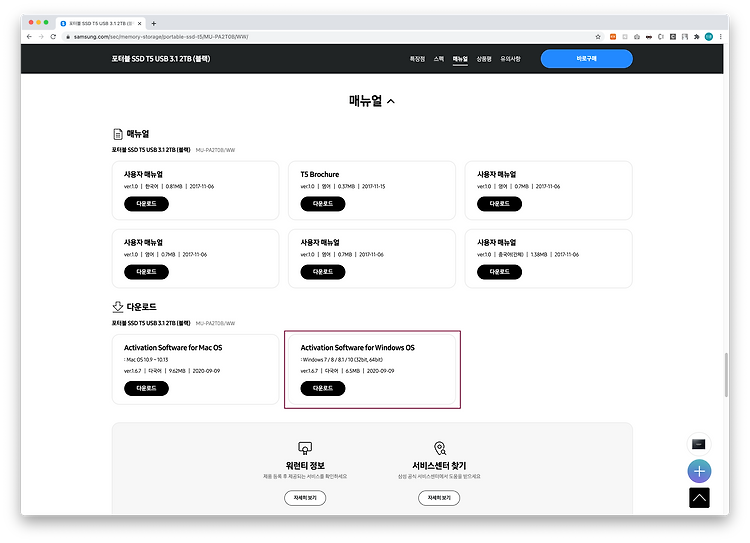The height and width of the screenshot is (543, 750).
Task: Open the Chrome profile avatar
Action: tap(709, 36)
